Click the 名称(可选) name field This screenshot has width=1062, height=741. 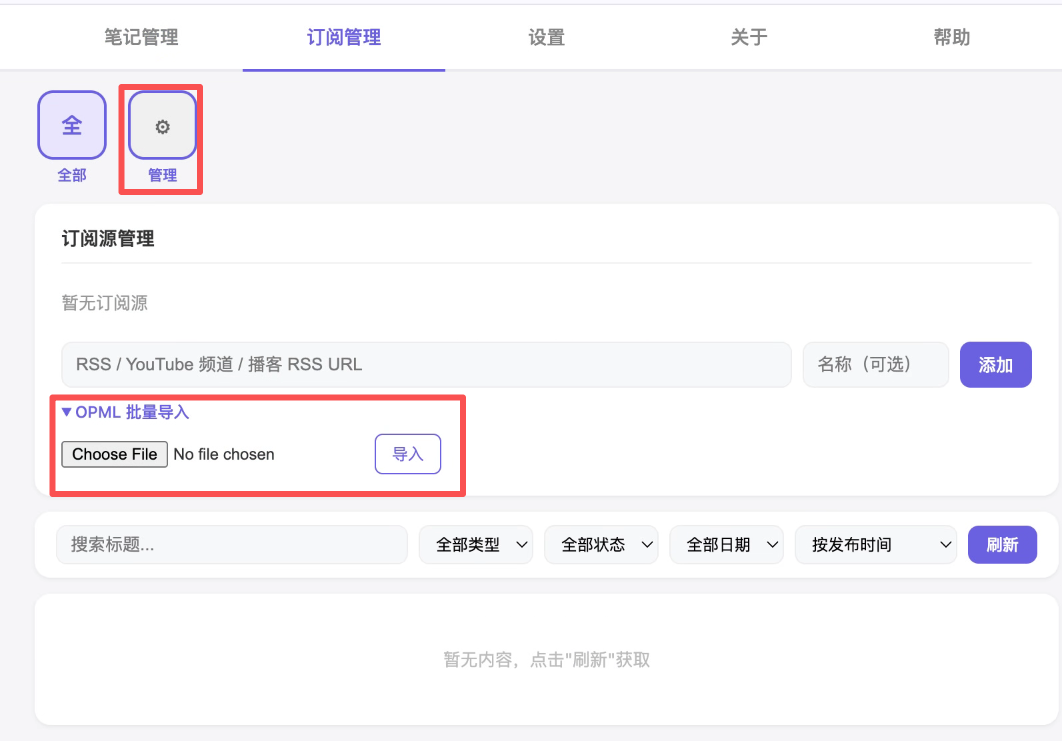pyautogui.click(x=875, y=365)
